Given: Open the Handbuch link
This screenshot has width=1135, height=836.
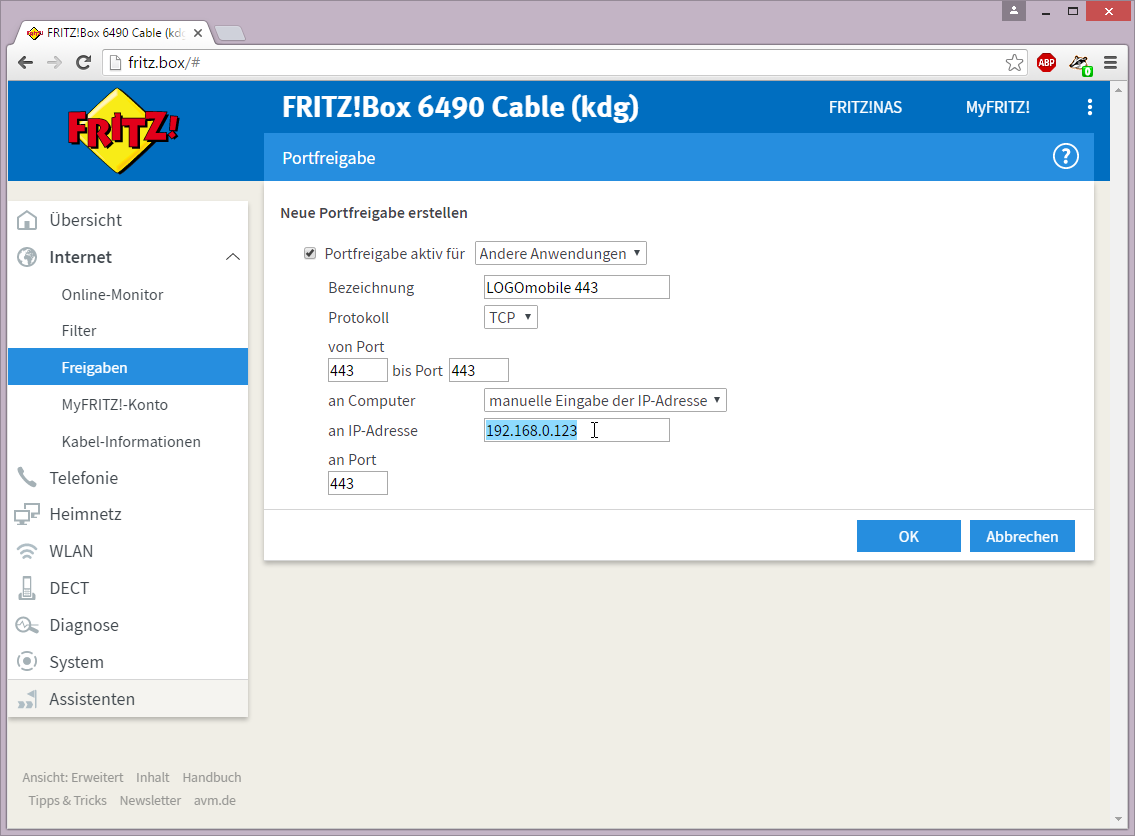Looking at the screenshot, I should (x=211, y=777).
